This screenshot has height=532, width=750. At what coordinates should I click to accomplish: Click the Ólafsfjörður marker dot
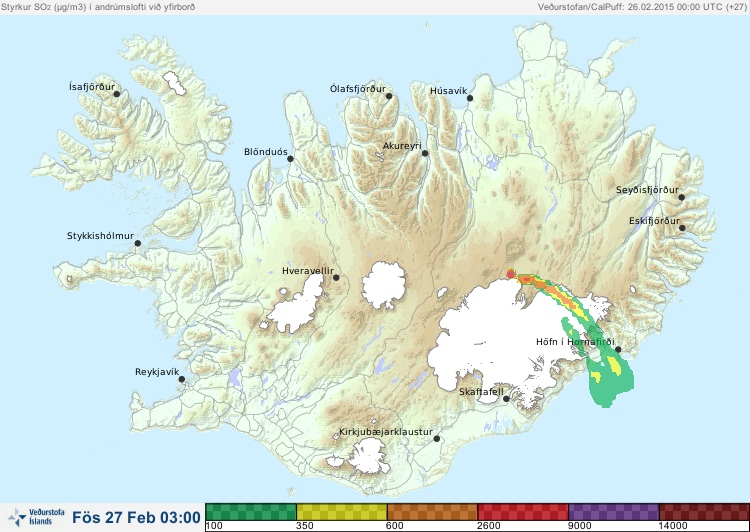[389, 96]
